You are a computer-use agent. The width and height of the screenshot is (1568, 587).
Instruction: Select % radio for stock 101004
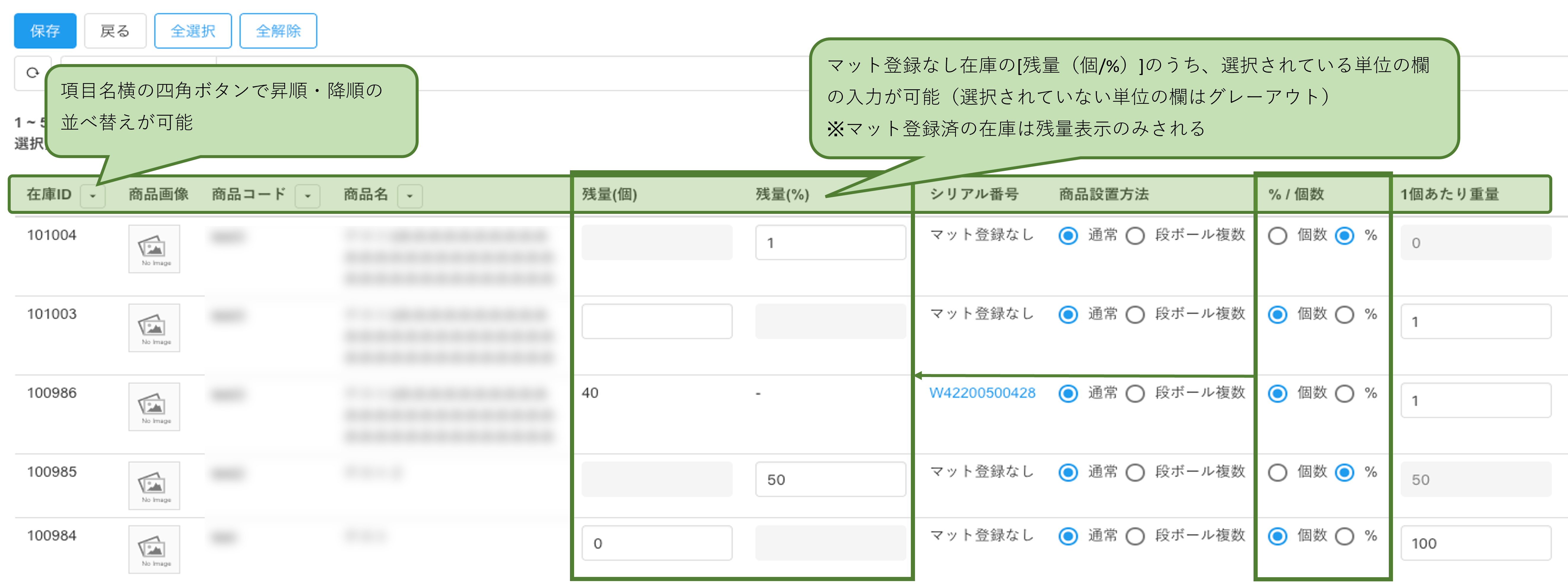point(1344,236)
